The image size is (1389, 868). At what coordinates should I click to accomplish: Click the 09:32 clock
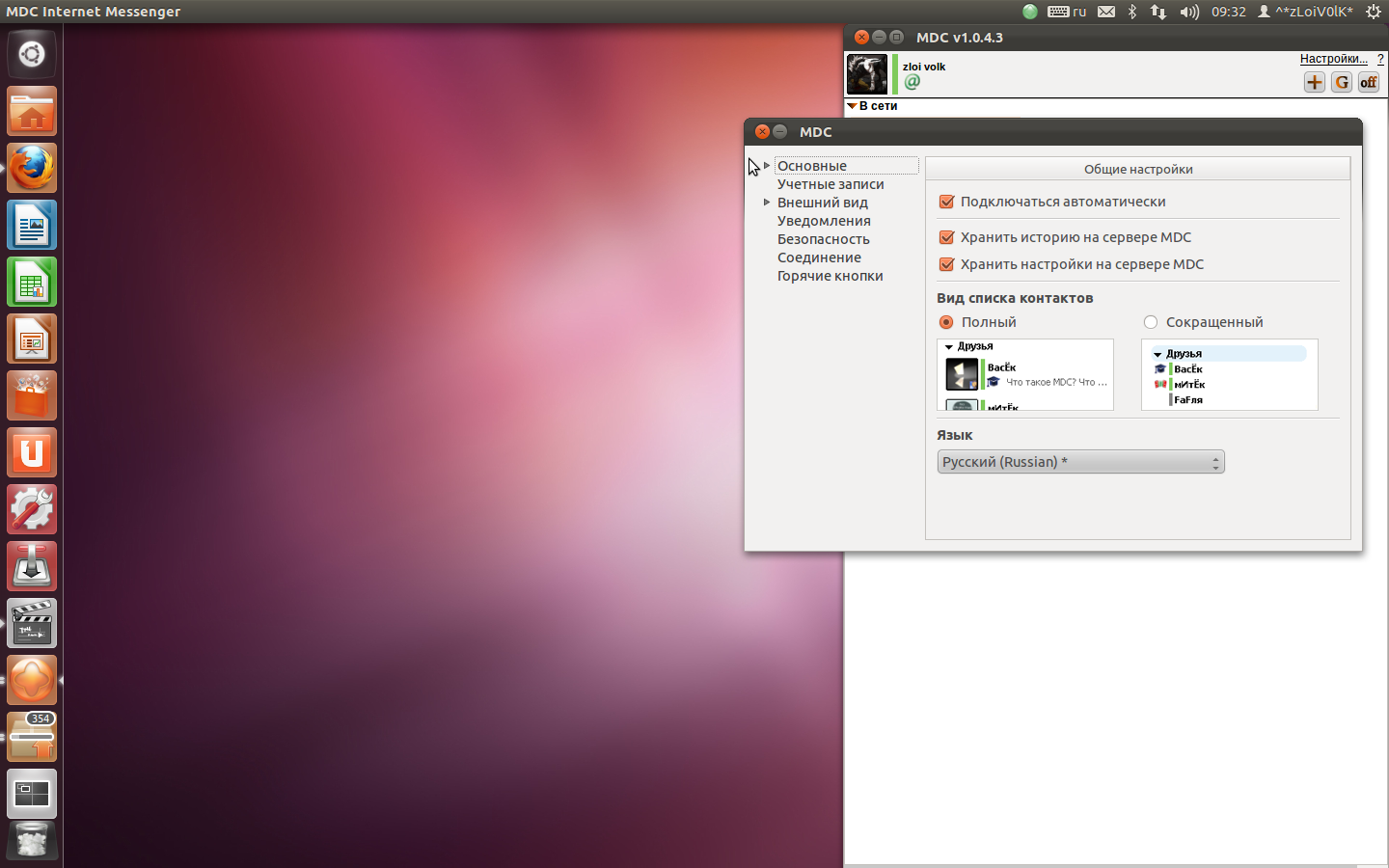pos(1229,12)
